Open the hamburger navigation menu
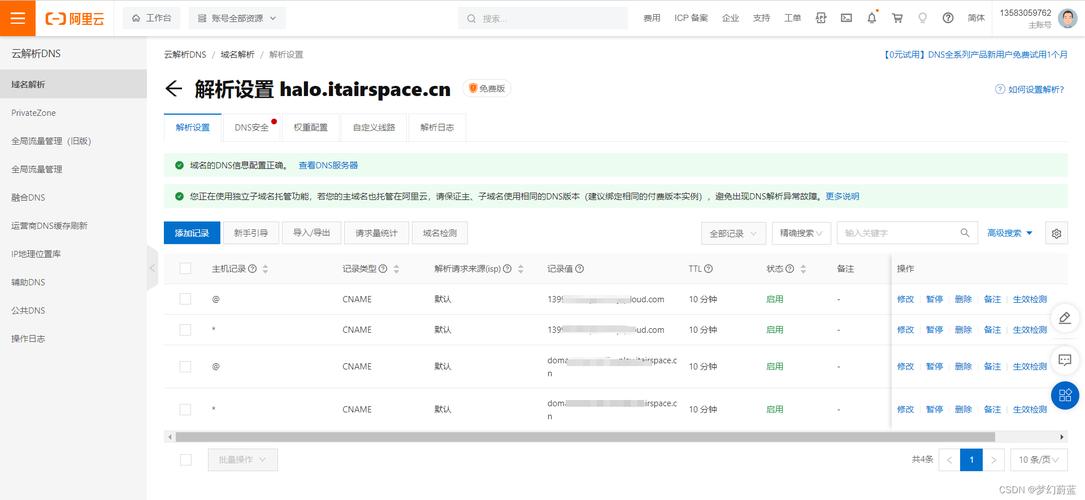The width and height of the screenshot is (1085, 500). coord(18,18)
